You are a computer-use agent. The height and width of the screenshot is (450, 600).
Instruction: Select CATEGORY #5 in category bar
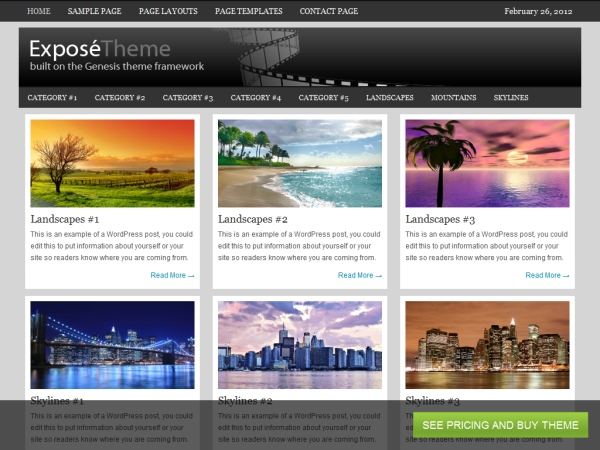pos(323,98)
